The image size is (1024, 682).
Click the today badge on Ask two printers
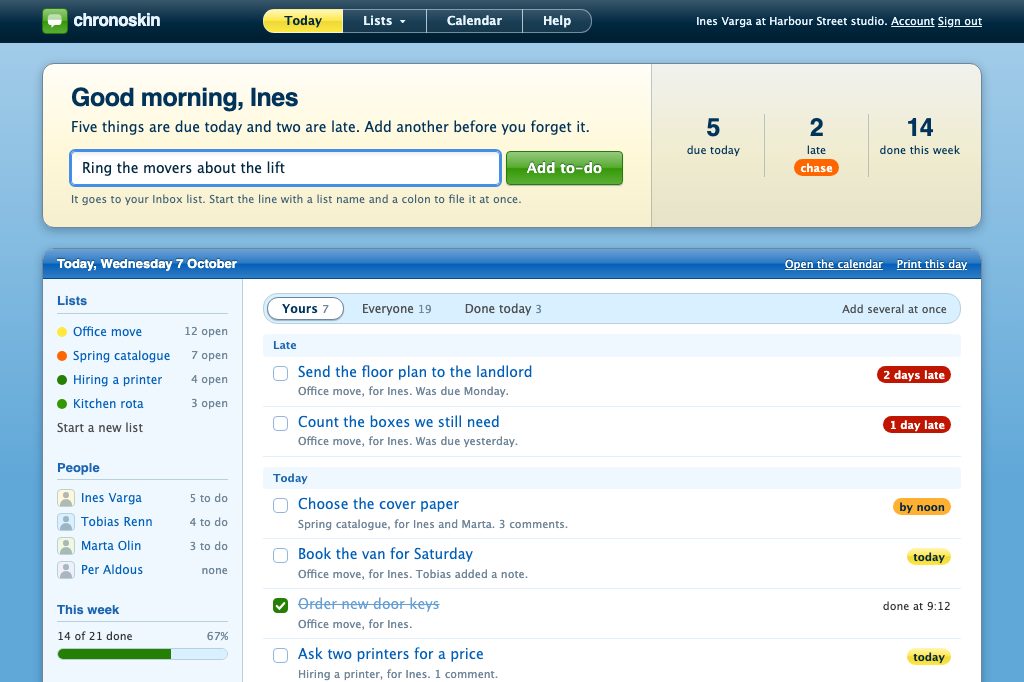(929, 657)
